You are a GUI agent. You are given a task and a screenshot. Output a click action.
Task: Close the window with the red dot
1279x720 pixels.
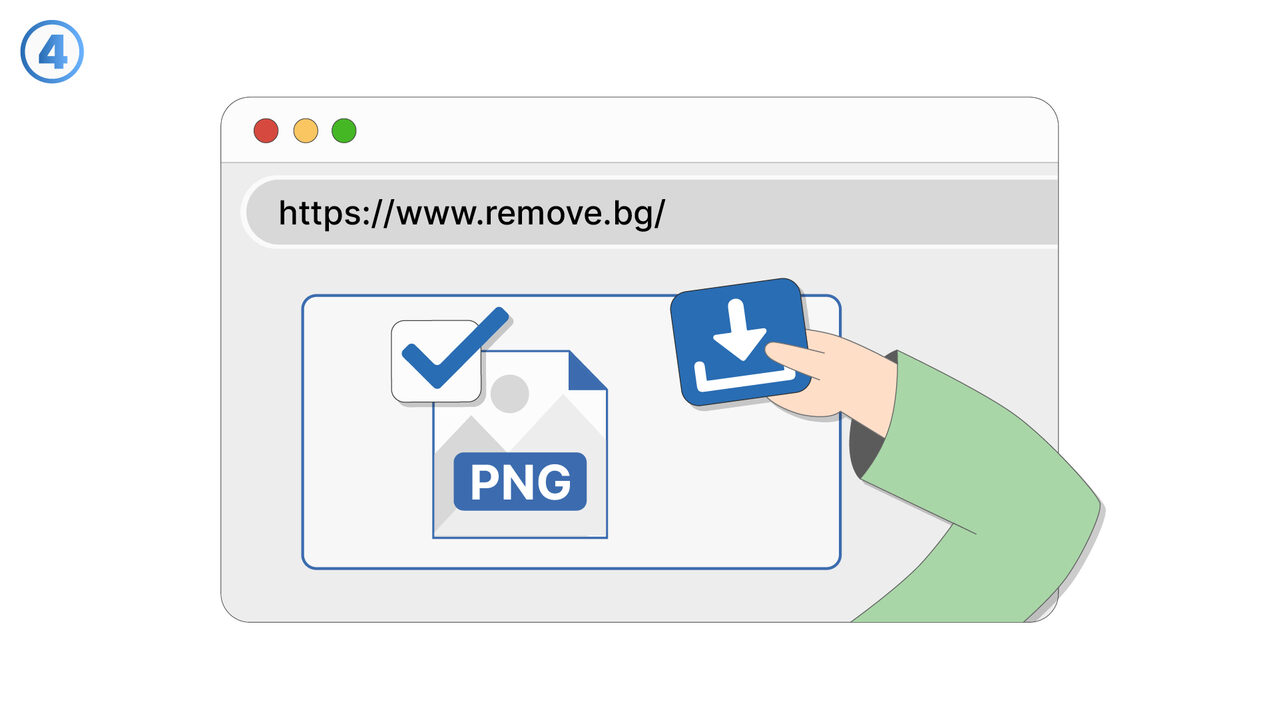click(x=265, y=130)
